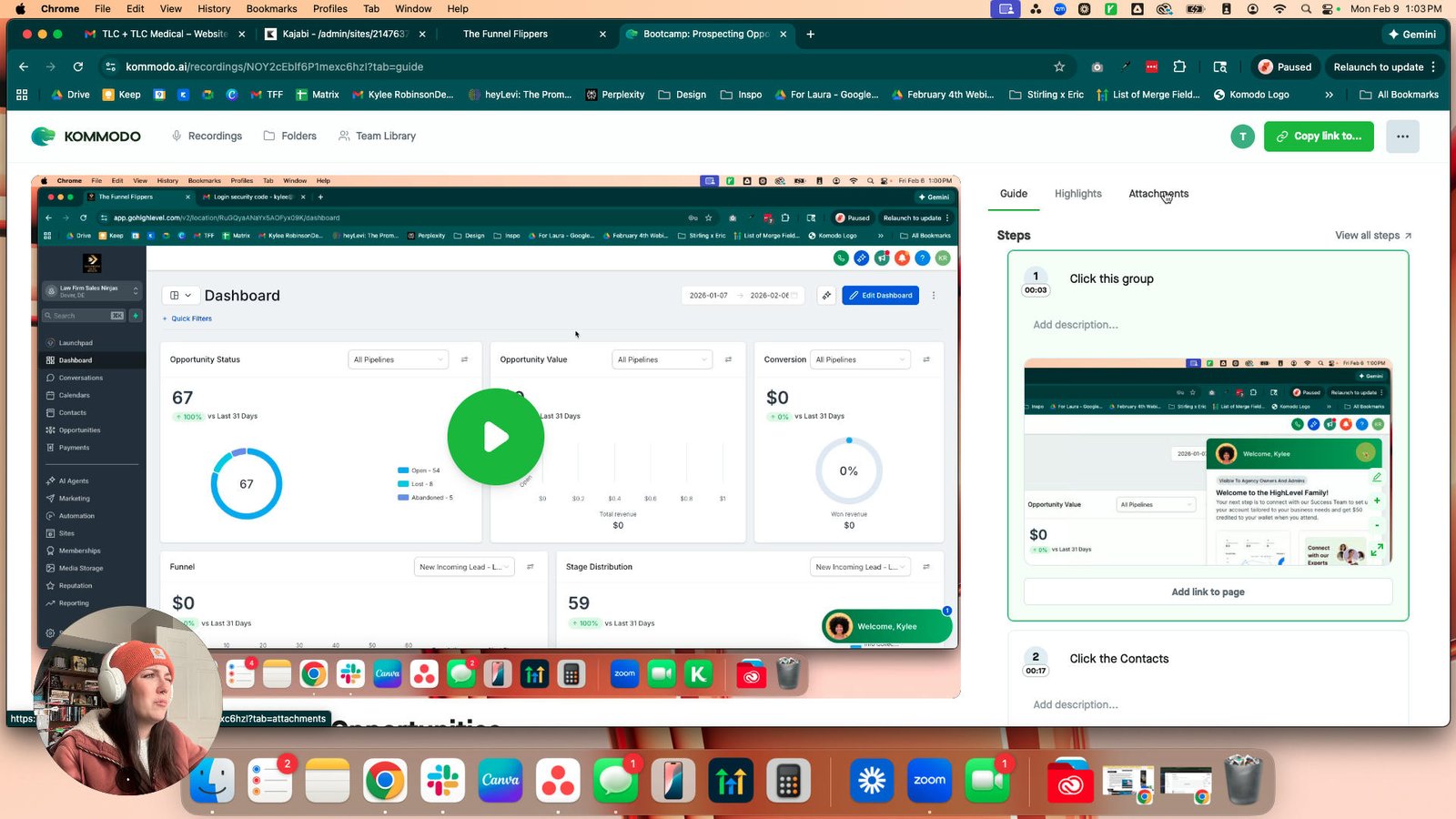Open the Team Library
1456x819 pixels.
point(377,136)
